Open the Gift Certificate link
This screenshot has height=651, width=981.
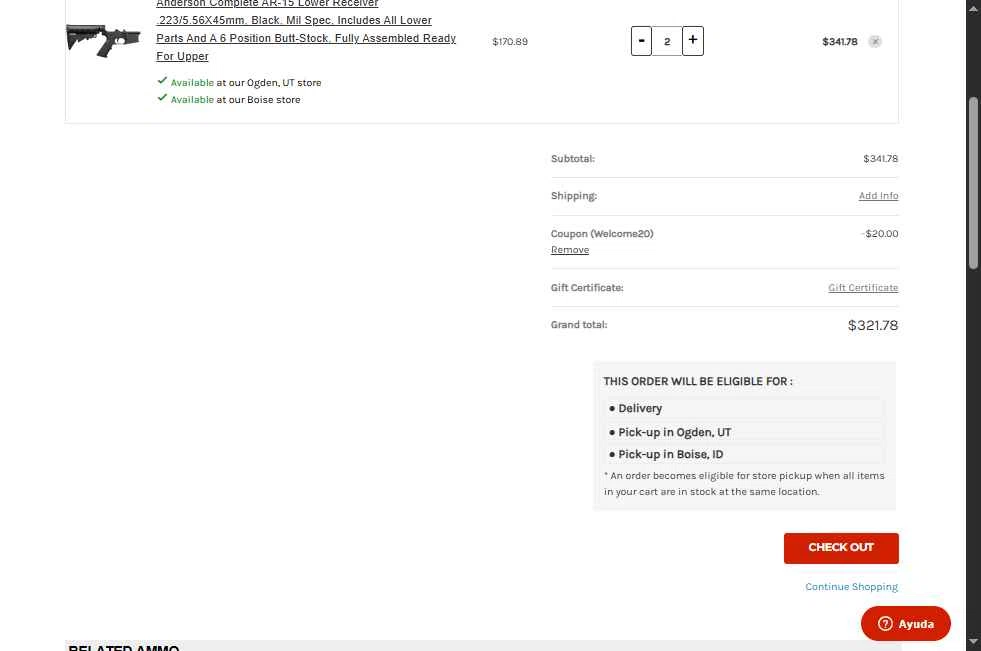pyautogui.click(x=863, y=288)
